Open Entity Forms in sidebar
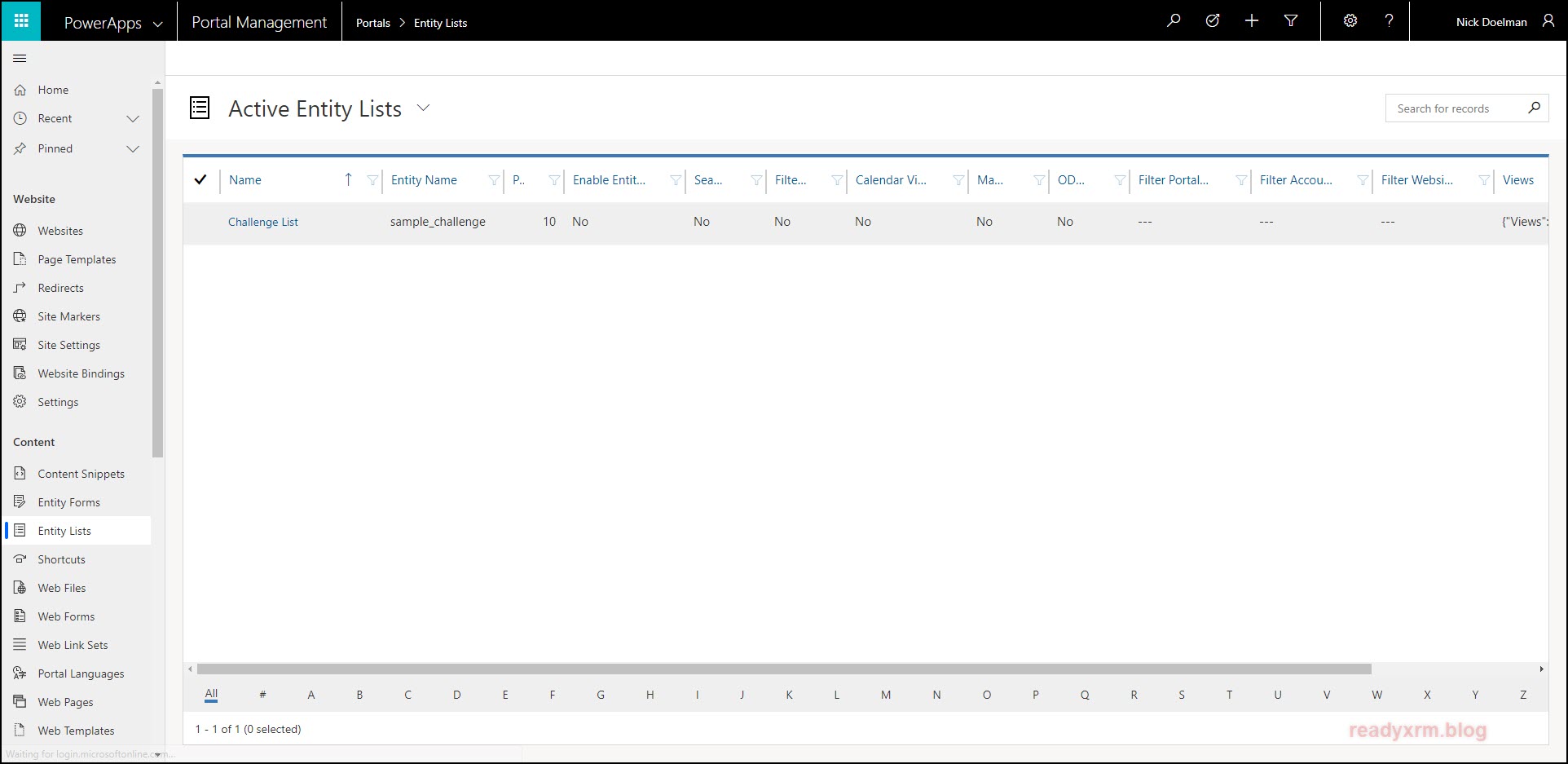 68,502
